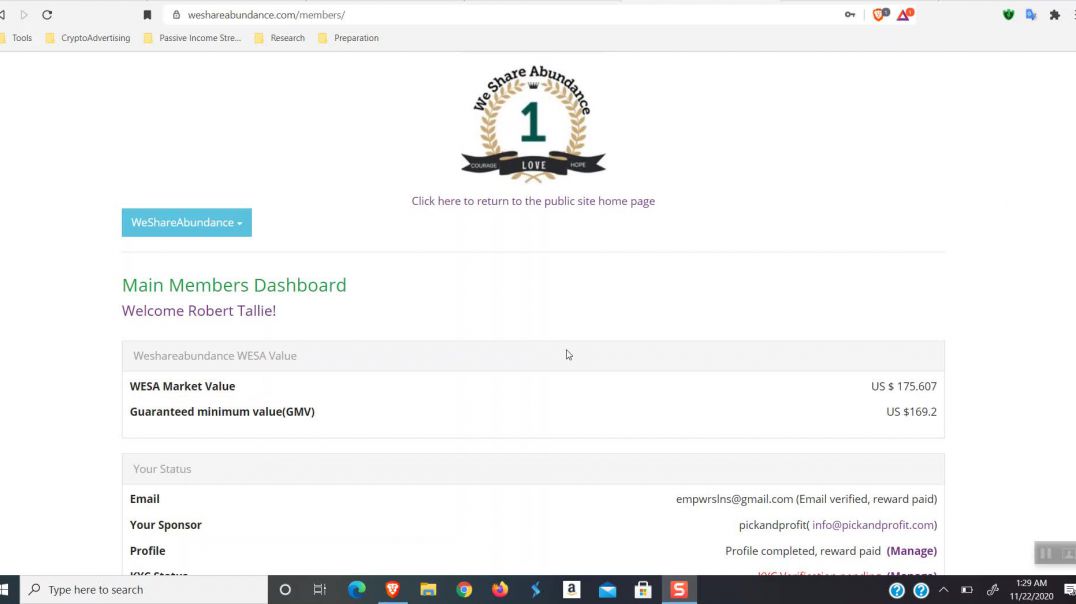The image size is (1076, 604).
Task: Click the Windows Start button
Action: (4, 590)
